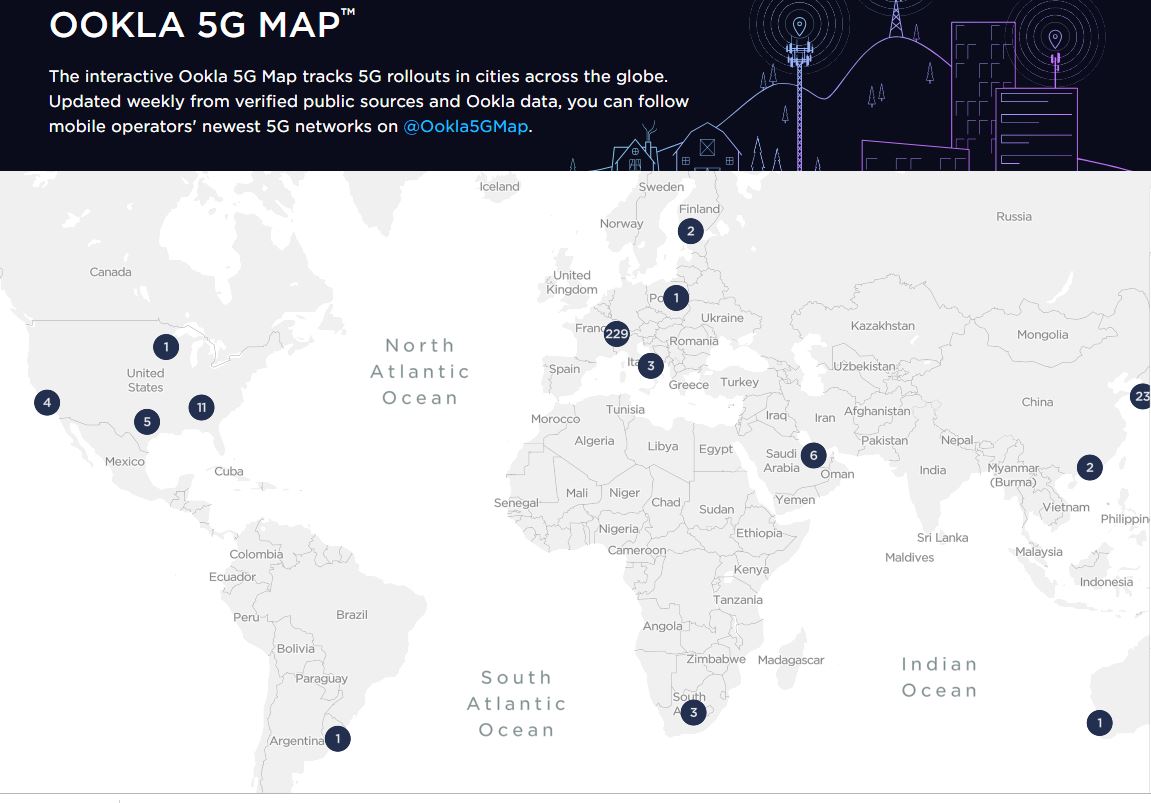Screen dimensions: 1151x803
Task: Click the Sri Lanka label
Action: [x=943, y=538]
